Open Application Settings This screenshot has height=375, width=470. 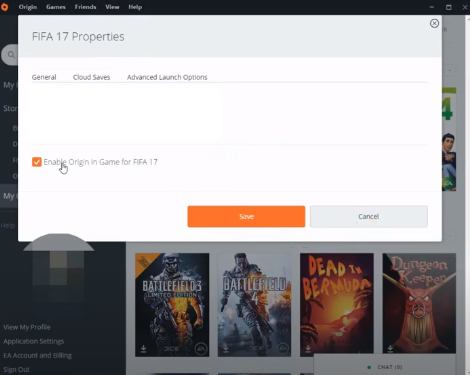pos(34,341)
